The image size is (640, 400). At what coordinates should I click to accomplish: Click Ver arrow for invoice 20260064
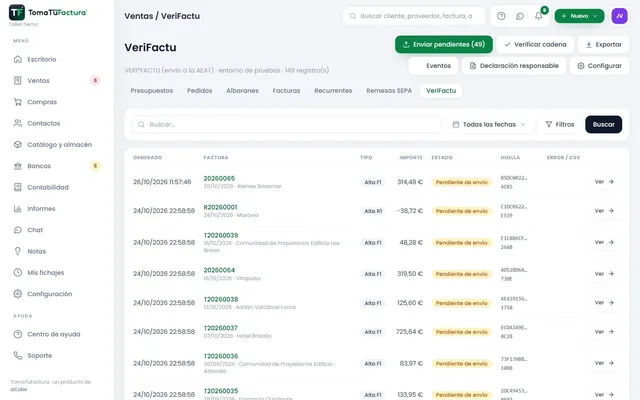pos(604,273)
